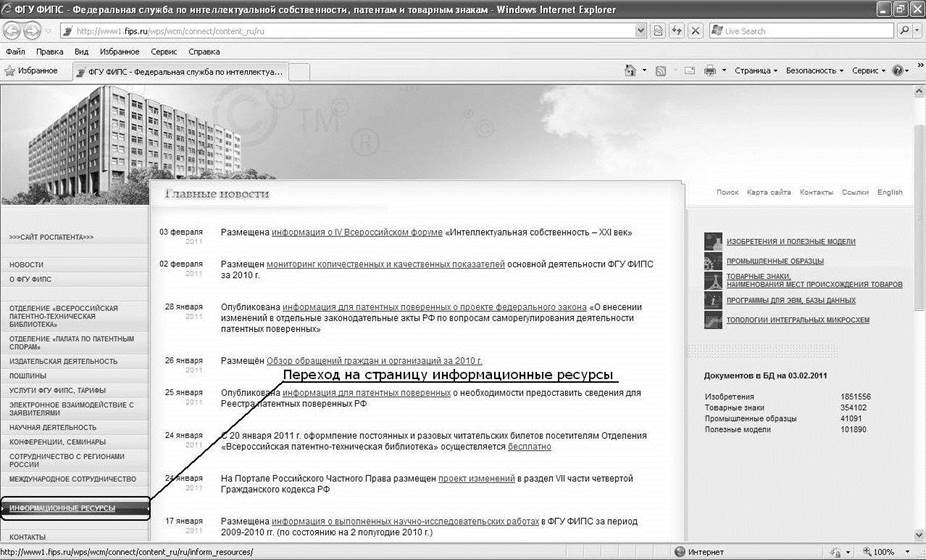Image resolution: width=926 pixels, height=560 pixels.
Task: Click the RSS feeds icon
Action: pos(661,71)
